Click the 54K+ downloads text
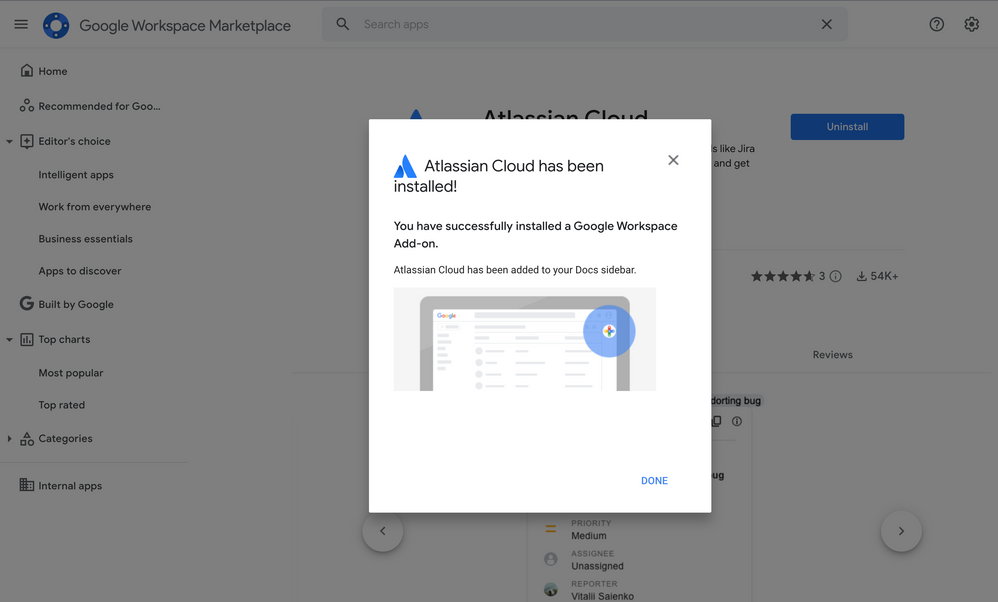This screenshot has width=998, height=602. (x=884, y=276)
